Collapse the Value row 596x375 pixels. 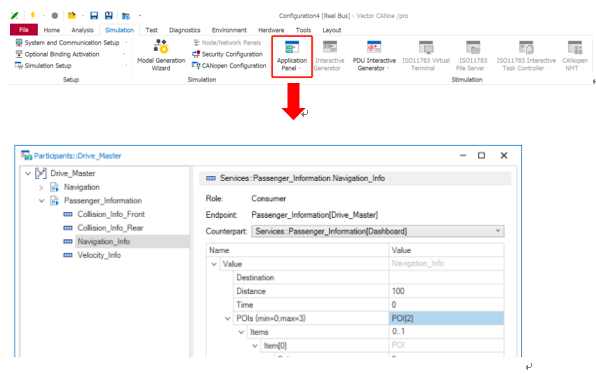[x=214, y=264]
